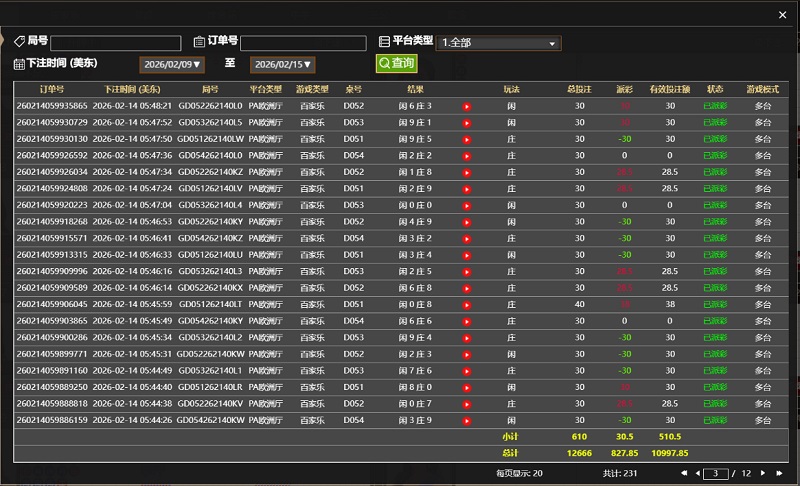The image size is (800, 486).
Task: Close the bet history window
Action: 781,14
